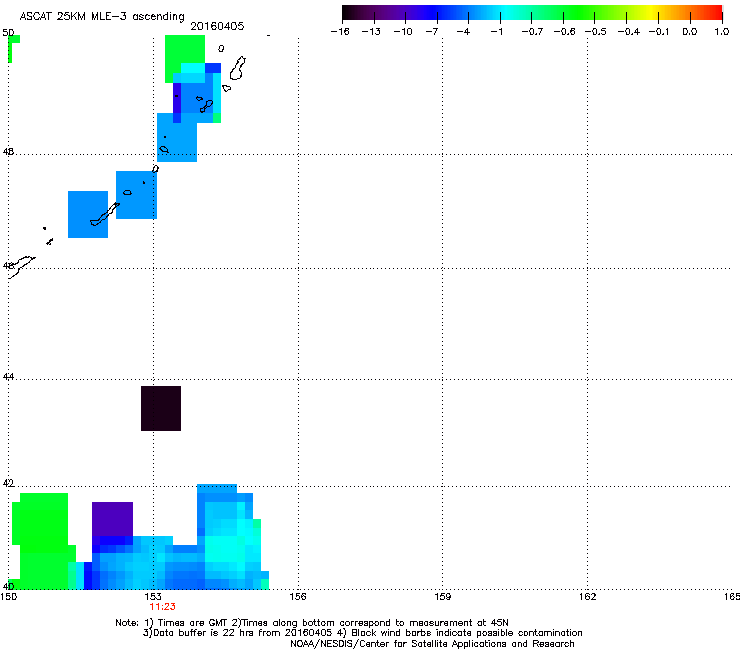The height and width of the screenshot is (650, 740).
Task: Click the title text 'ASCAT 25KM MLE-3 ascending'
Action: [102, 17]
